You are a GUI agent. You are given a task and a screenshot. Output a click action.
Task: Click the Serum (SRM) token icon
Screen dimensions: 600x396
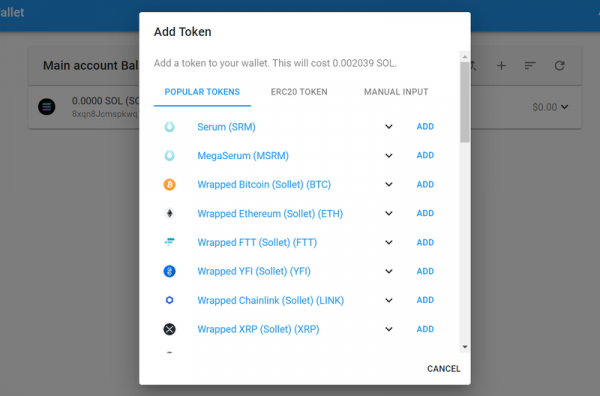[170, 127]
